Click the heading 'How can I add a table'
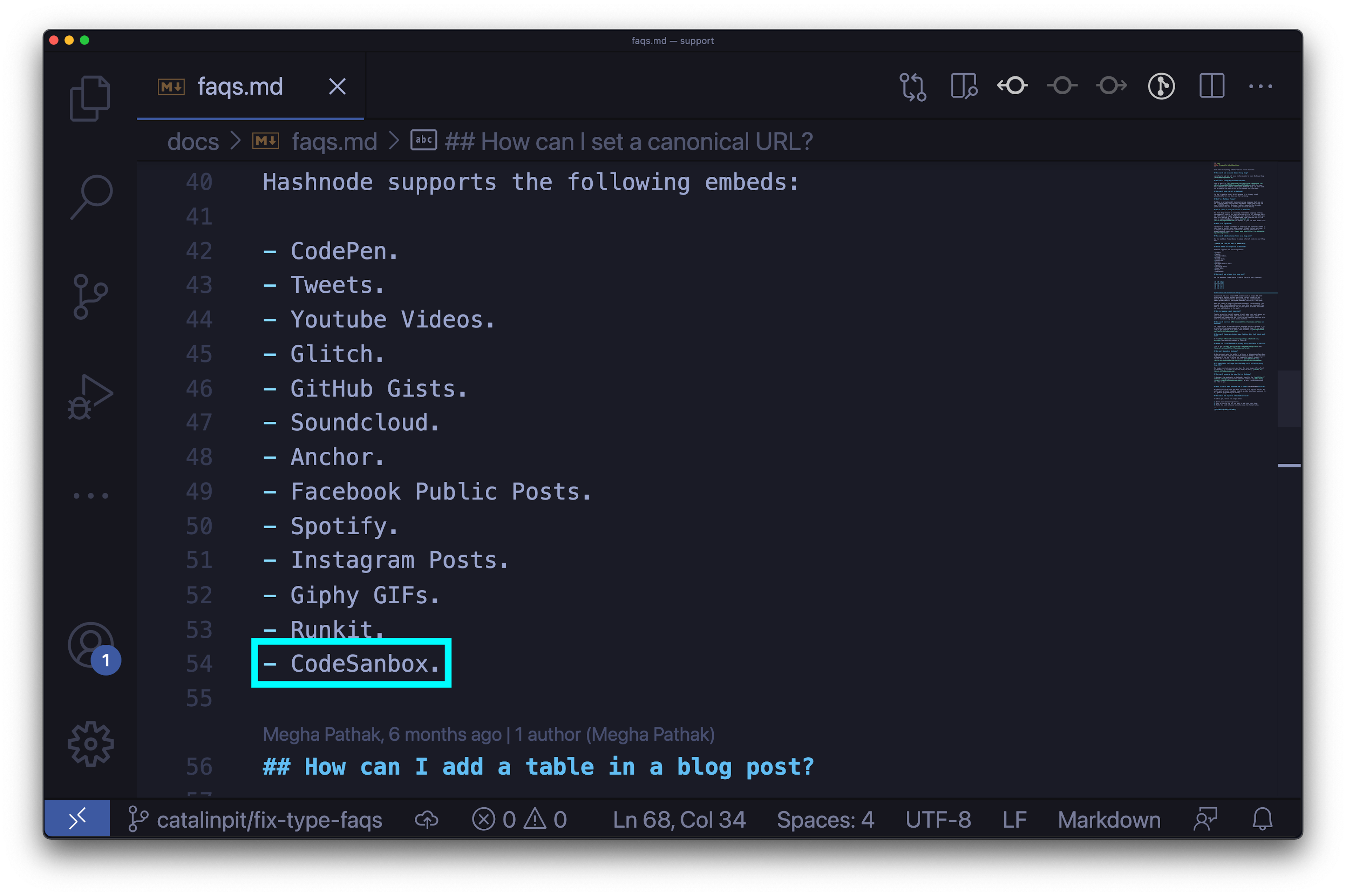1346x896 pixels. 538,767
